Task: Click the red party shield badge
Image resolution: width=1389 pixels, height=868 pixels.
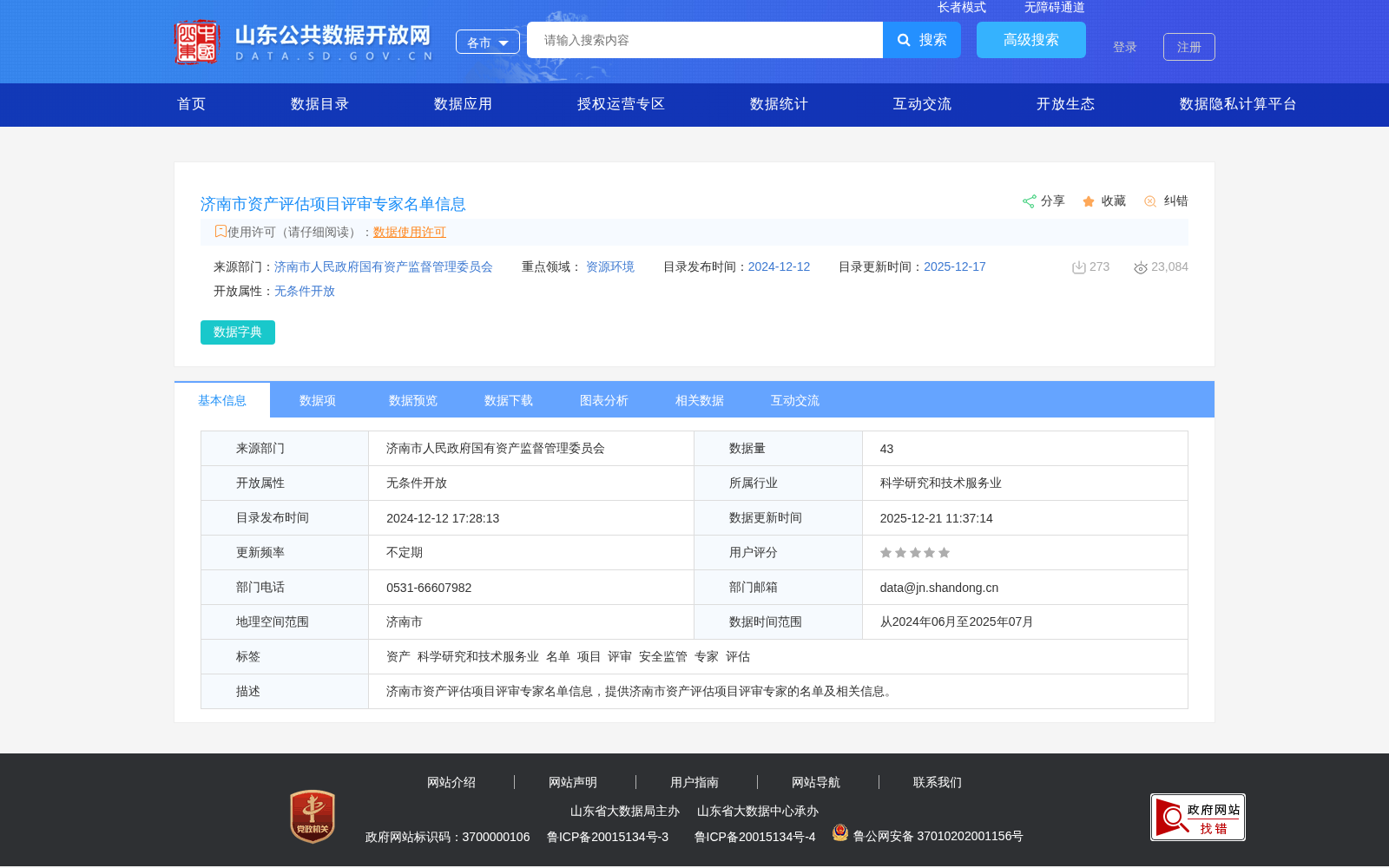Action: pyautogui.click(x=313, y=817)
